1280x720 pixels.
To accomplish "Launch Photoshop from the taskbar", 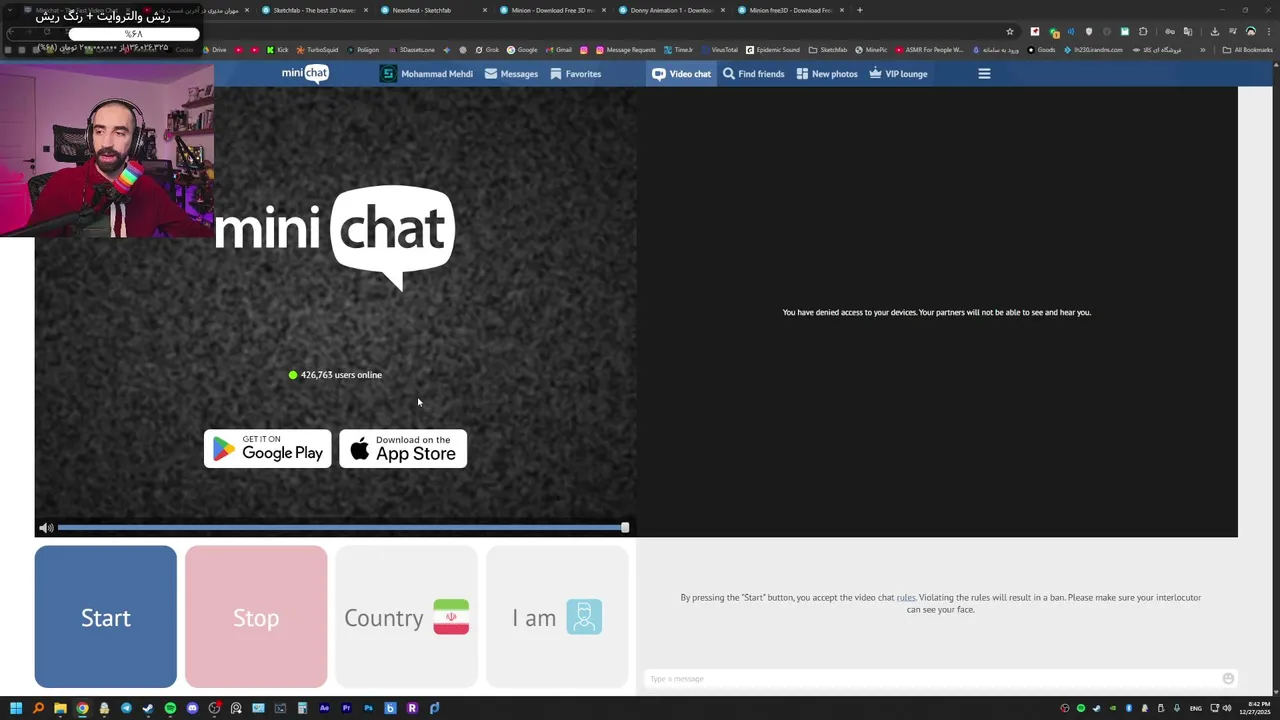I will pyautogui.click(x=368, y=708).
